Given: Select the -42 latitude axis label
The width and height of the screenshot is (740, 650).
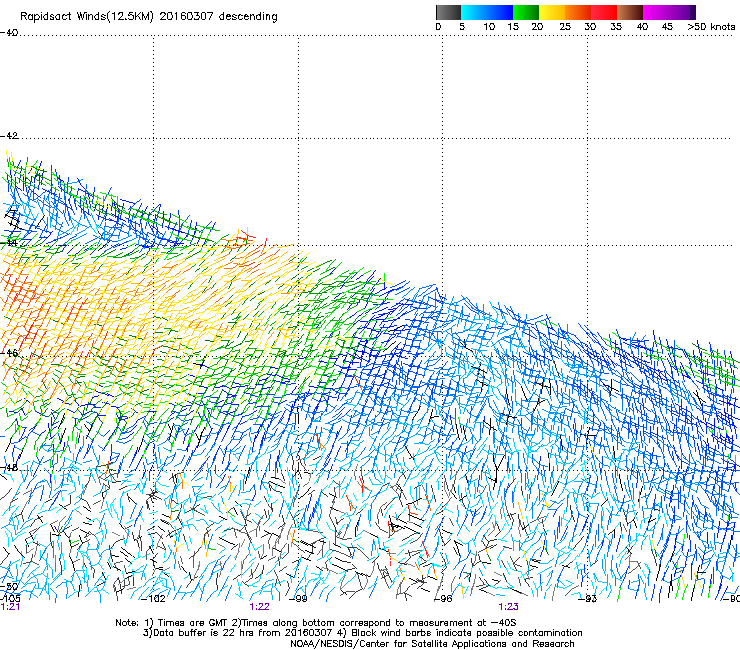Looking at the screenshot, I should [x=9, y=136].
